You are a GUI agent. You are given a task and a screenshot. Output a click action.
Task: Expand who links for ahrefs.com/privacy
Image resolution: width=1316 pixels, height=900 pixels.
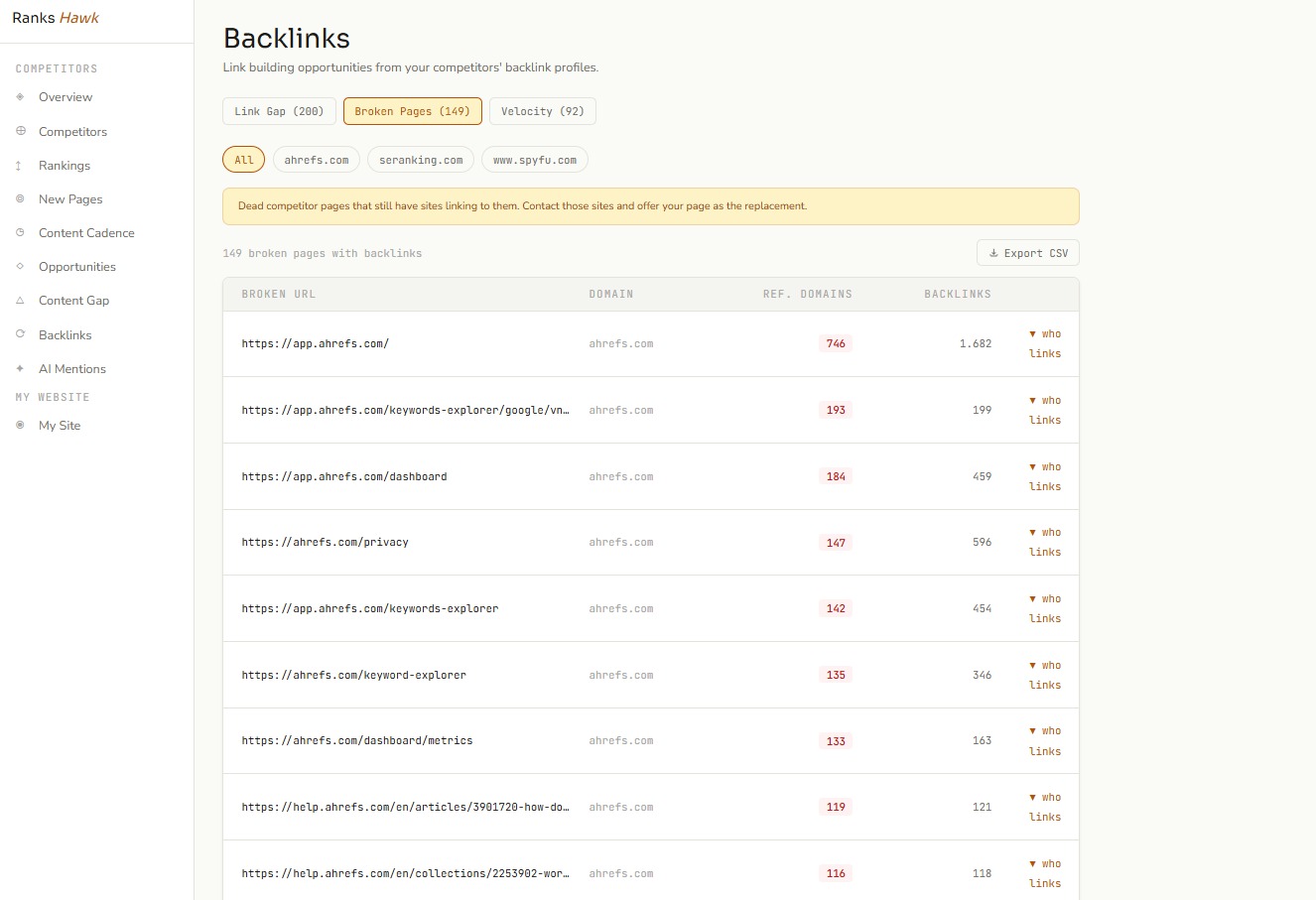pos(1045,543)
